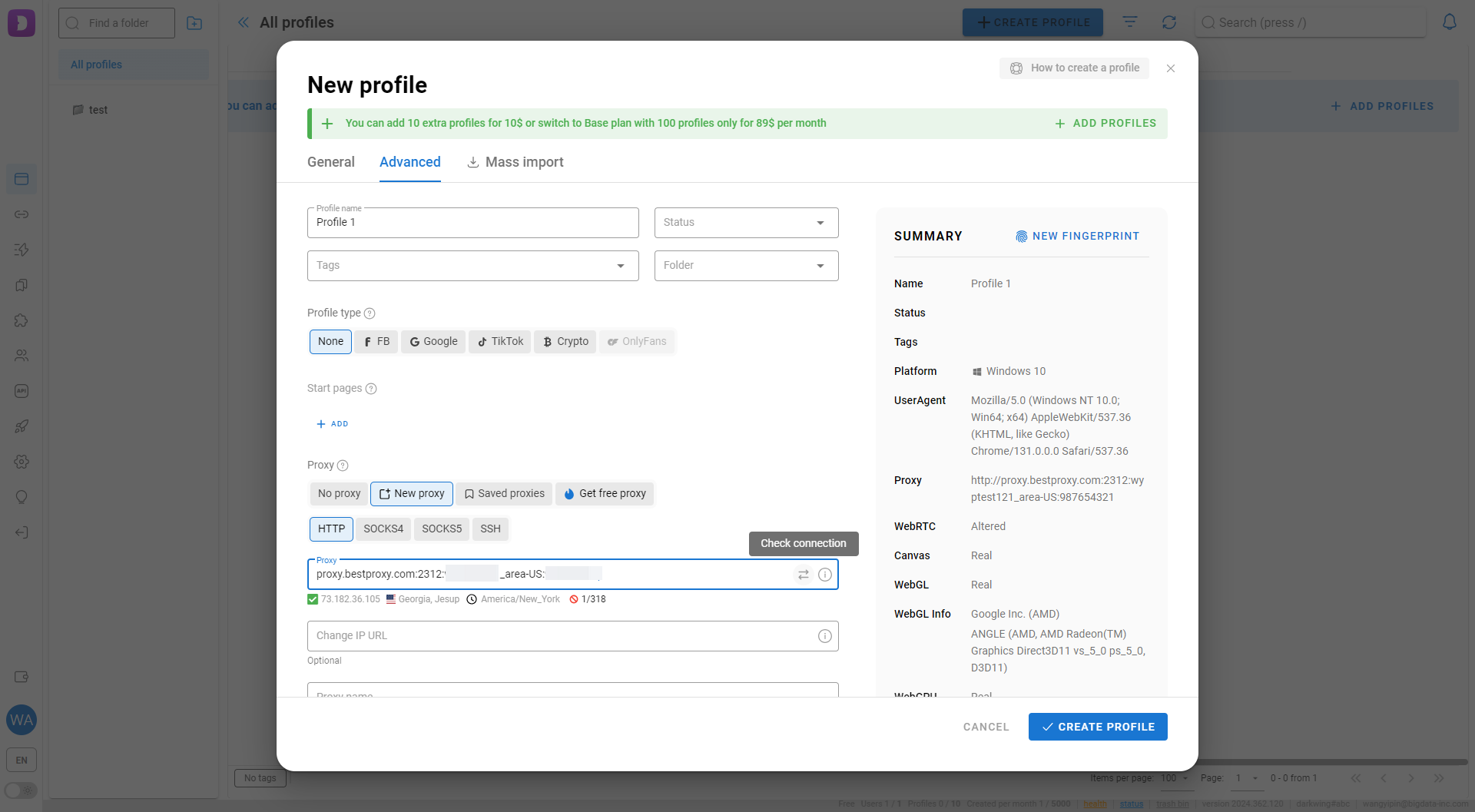
Task: Open the page number dropdown
Action: [1246, 778]
